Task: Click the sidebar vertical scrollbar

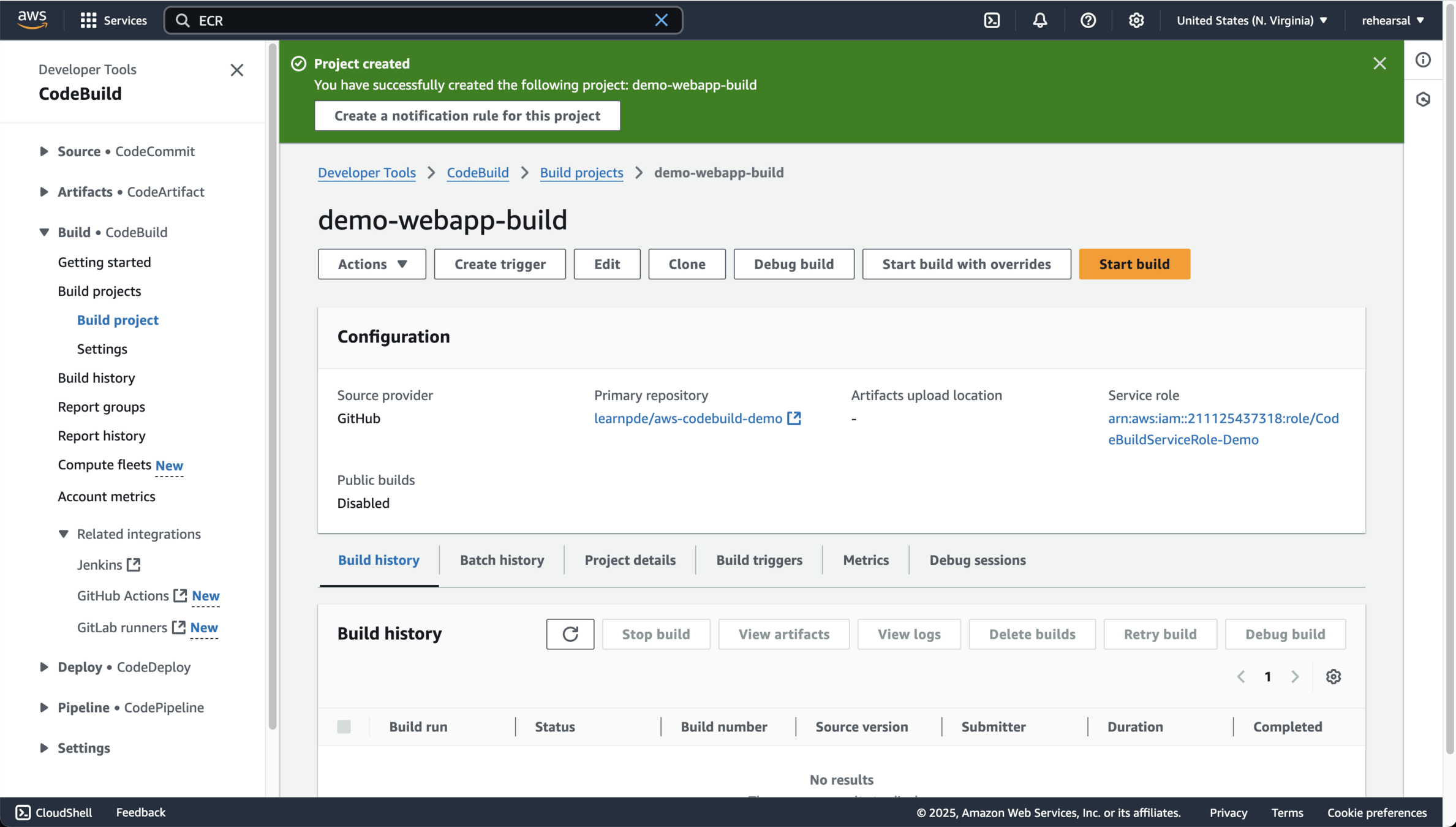Action: [x=273, y=386]
